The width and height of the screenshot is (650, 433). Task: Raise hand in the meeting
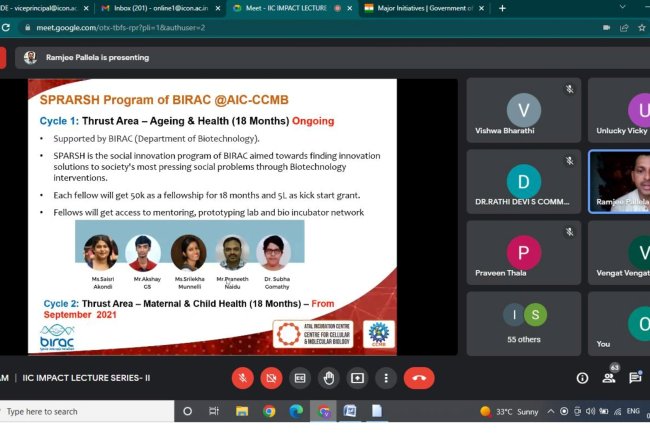coord(329,378)
